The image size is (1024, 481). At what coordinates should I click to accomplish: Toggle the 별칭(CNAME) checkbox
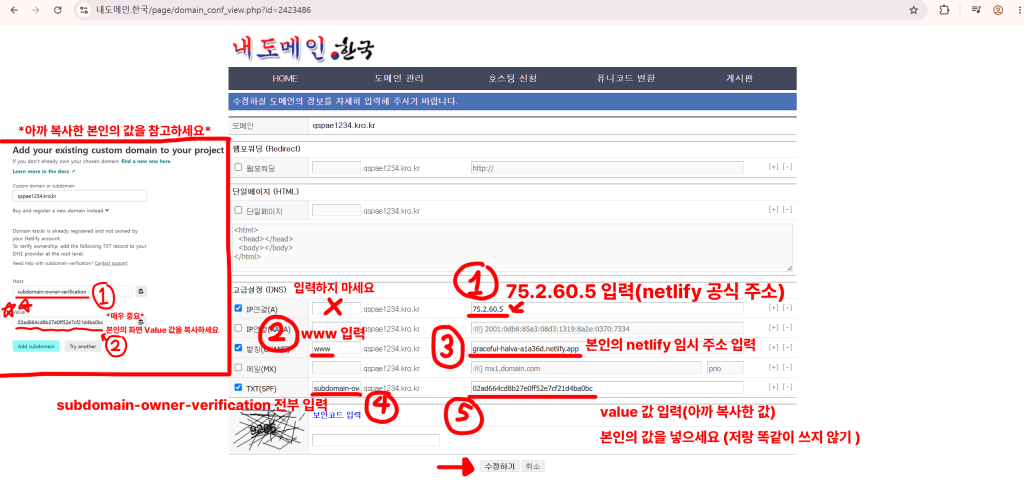pos(238,348)
